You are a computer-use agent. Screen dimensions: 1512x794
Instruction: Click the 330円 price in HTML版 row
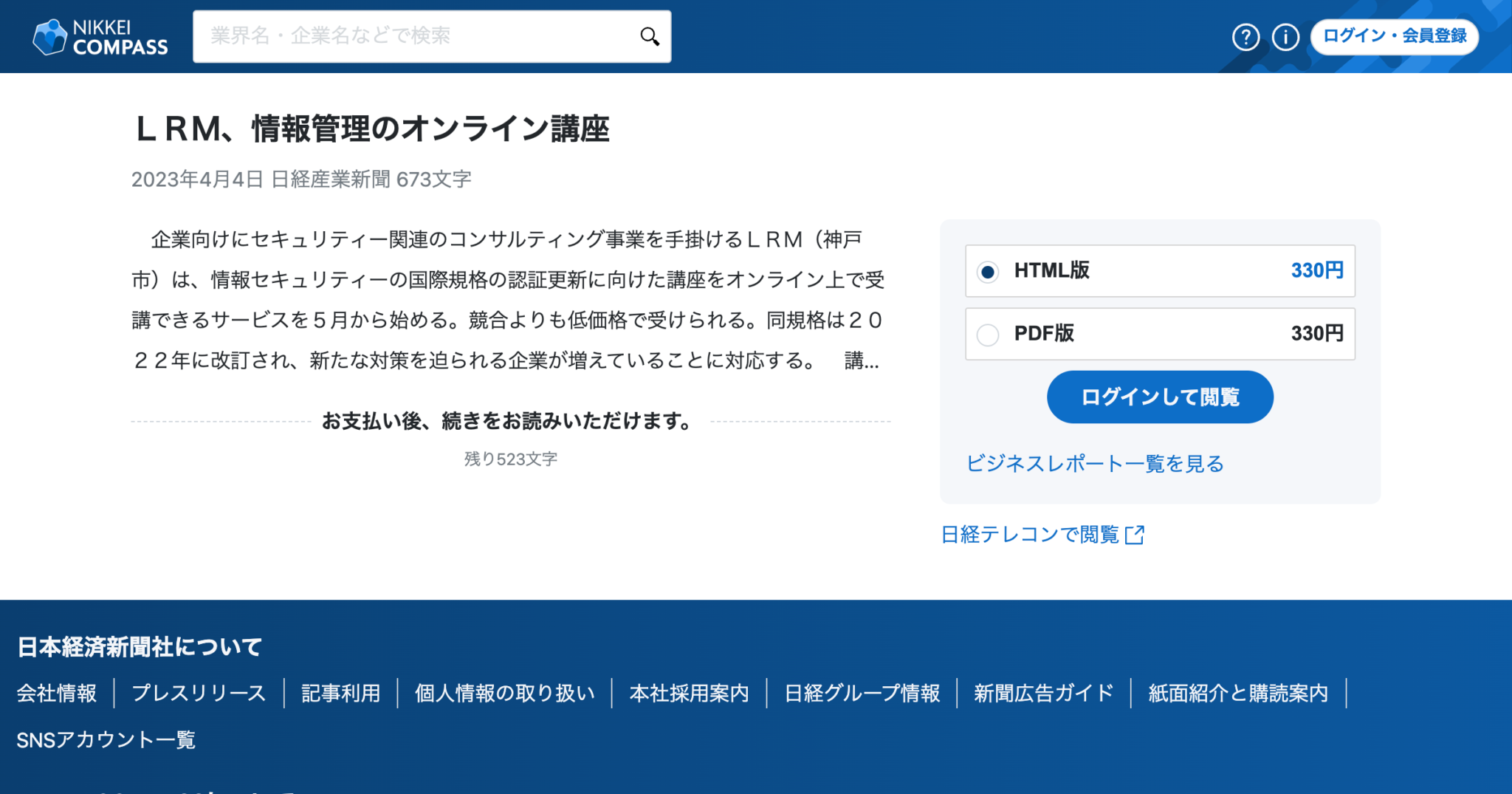point(1317,270)
